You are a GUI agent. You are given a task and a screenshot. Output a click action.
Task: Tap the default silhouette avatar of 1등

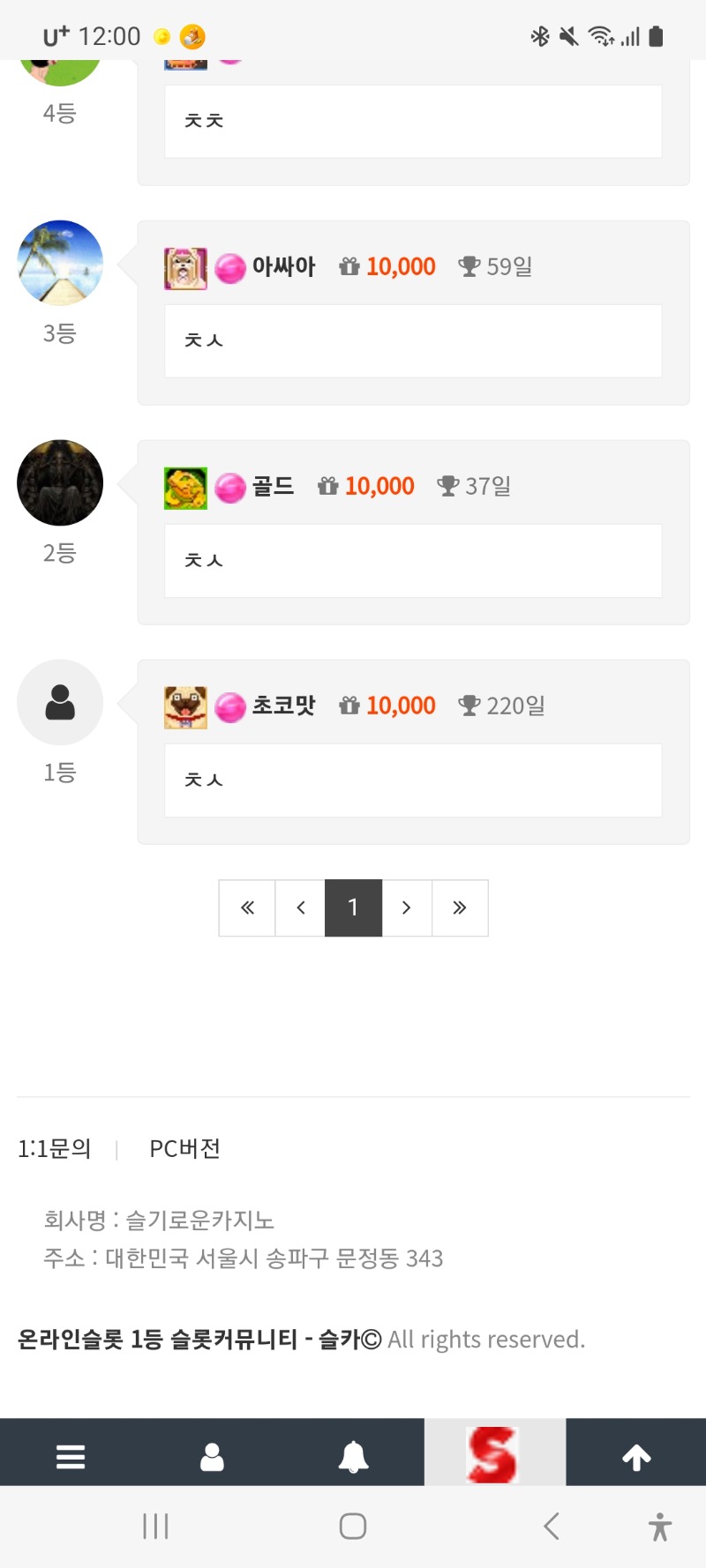60,702
